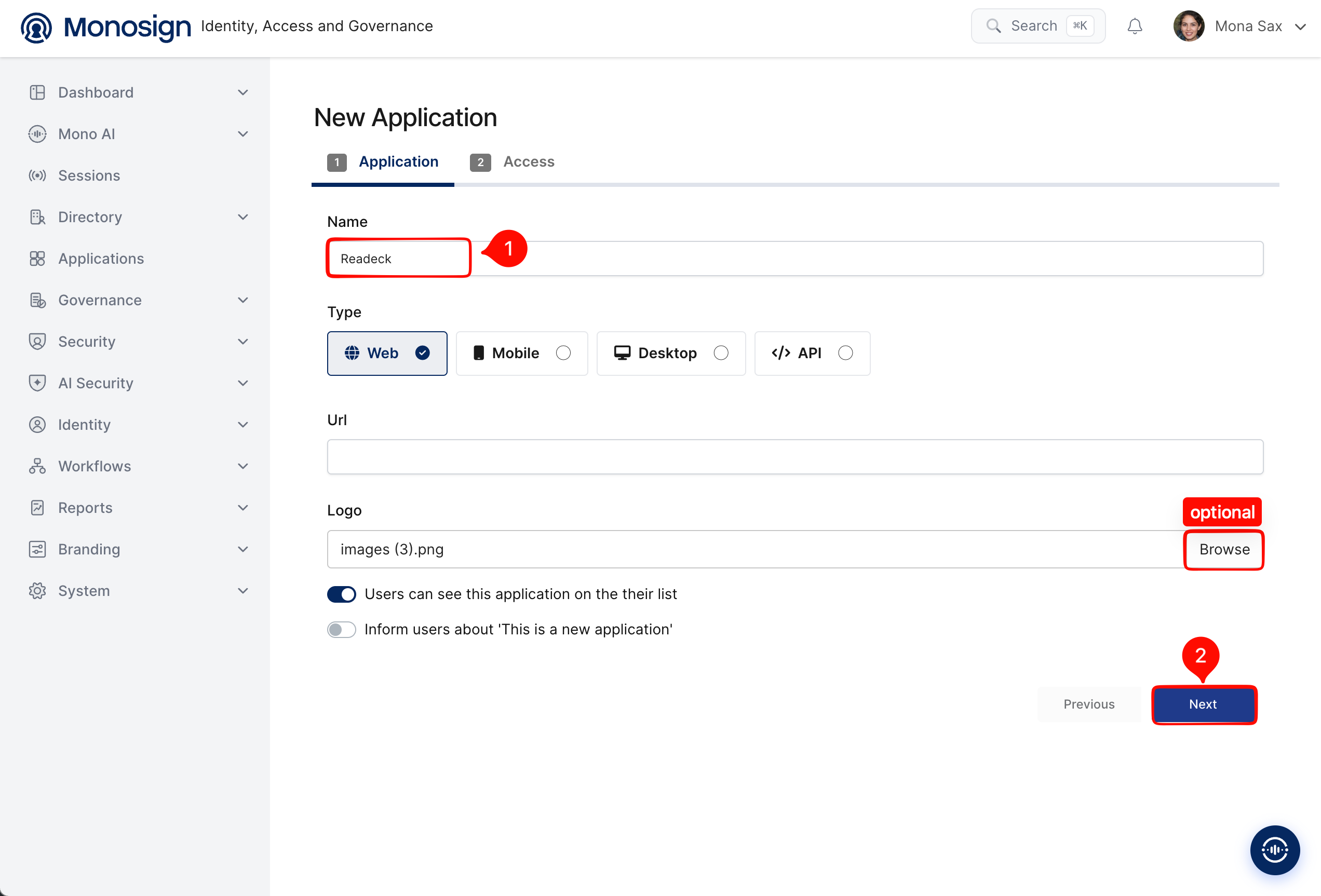Image resolution: width=1321 pixels, height=896 pixels.
Task: Open the Mono AI floating assistant button
Action: click(x=1275, y=850)
